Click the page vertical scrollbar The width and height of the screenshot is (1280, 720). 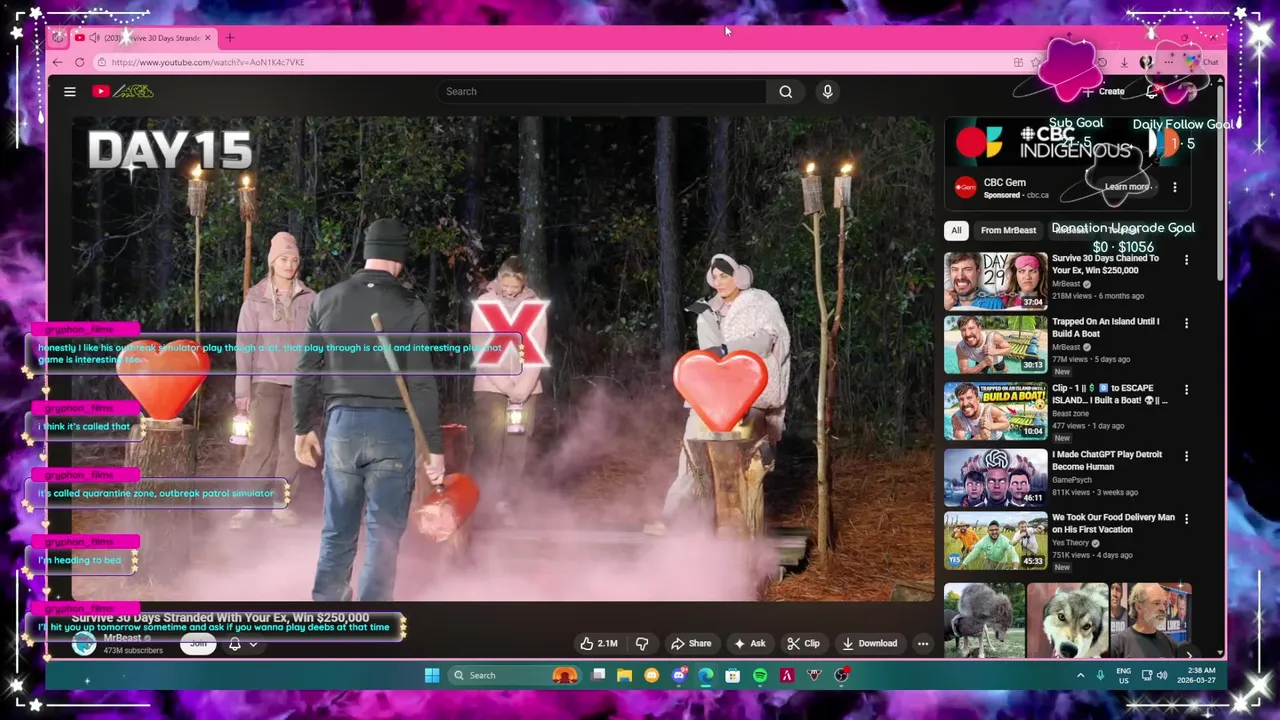1219,180
